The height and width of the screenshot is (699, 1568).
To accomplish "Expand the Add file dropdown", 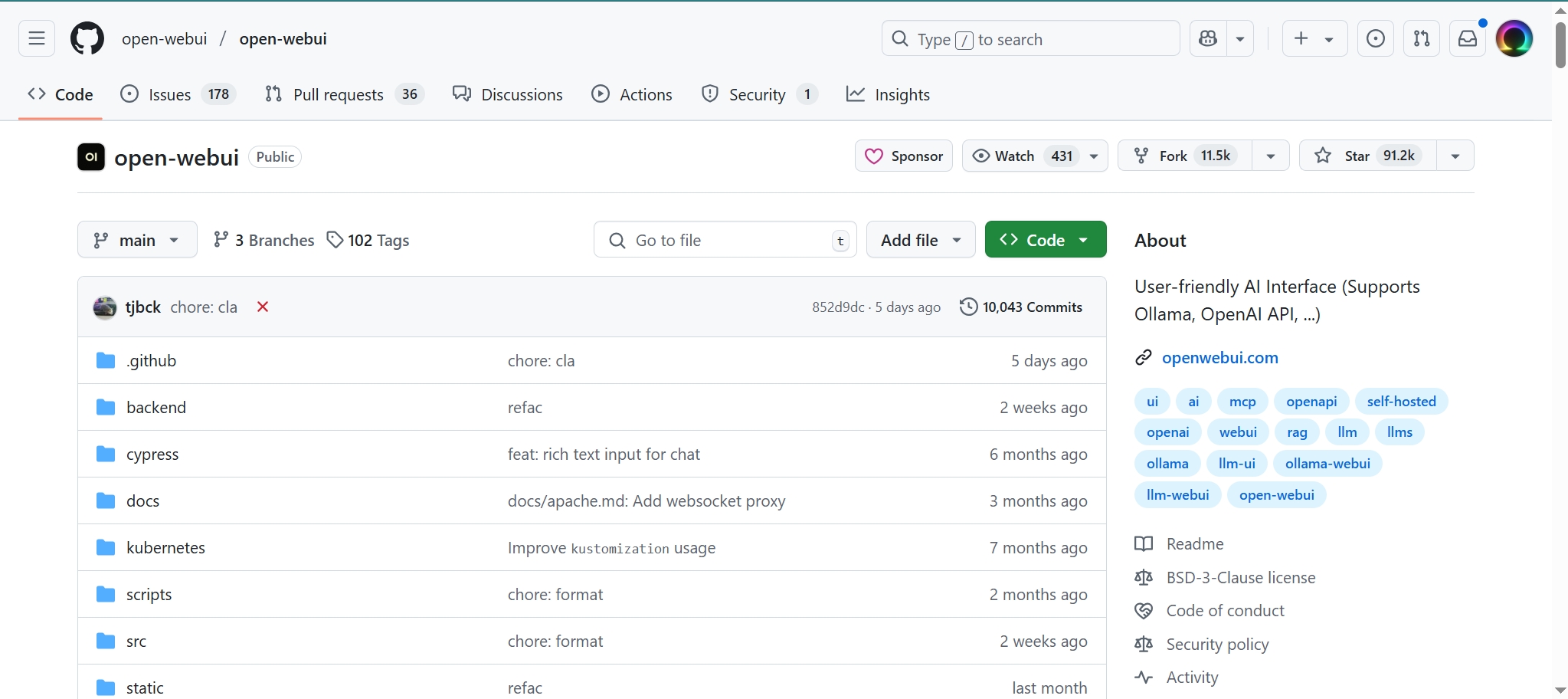I will pyautogui.click(x=920, y=240).
